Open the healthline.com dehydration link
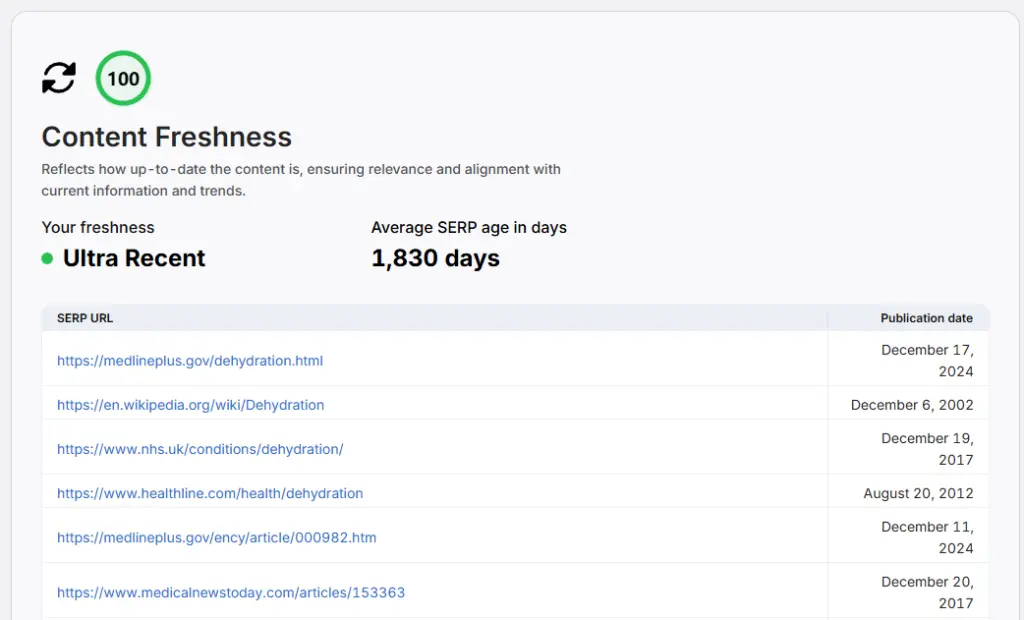The width and height of the screenshot is (1024, 620). point(210,493)
